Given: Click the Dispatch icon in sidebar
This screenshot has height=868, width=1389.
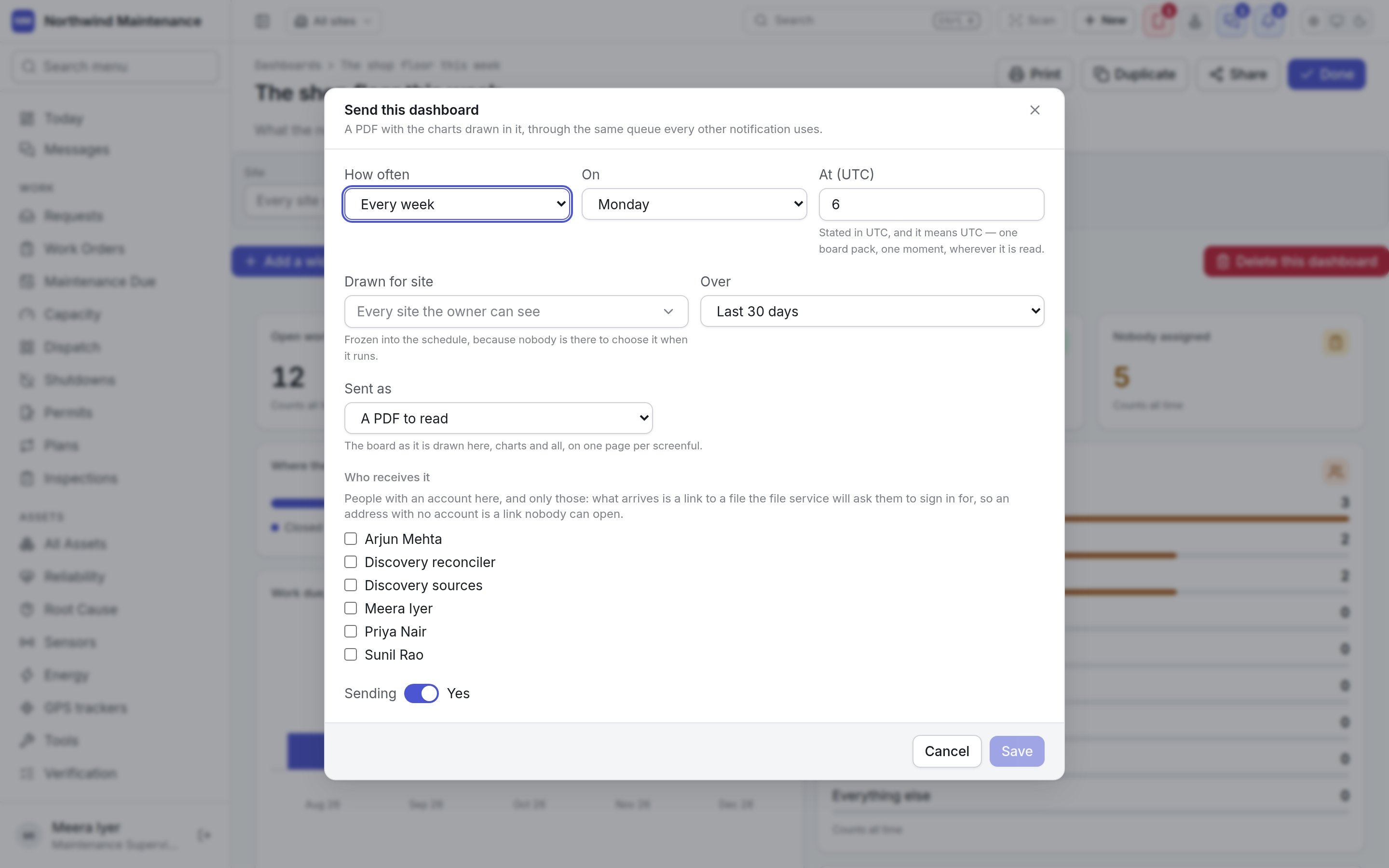Looking at the screenshot, I should tap(27, 347).
